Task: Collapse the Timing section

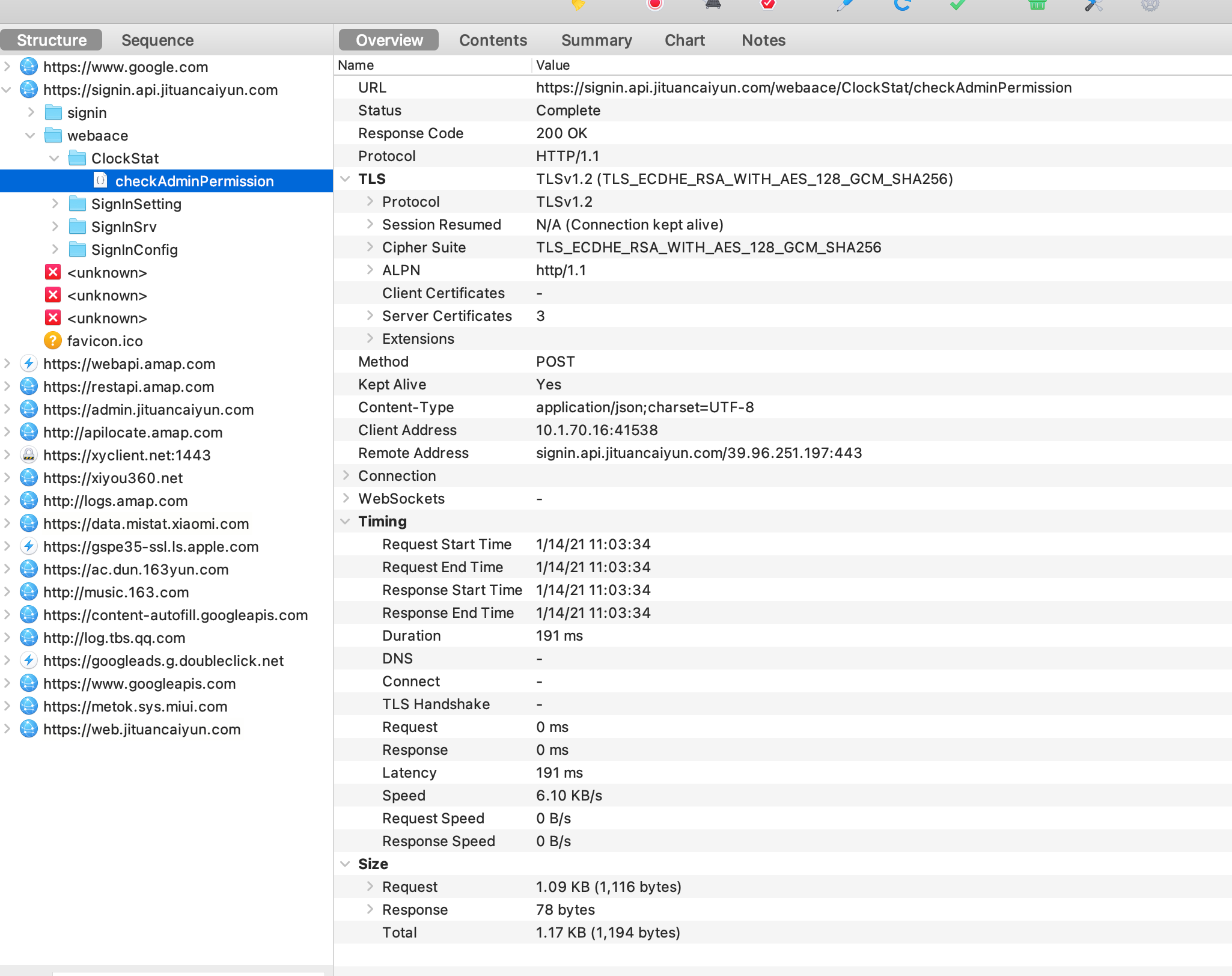Action: click(345, 521)
